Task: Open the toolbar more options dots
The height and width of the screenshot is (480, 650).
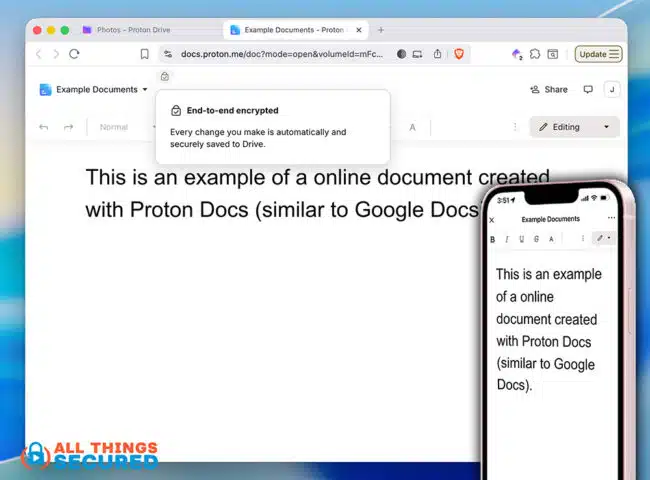Action: coord(515,127)
